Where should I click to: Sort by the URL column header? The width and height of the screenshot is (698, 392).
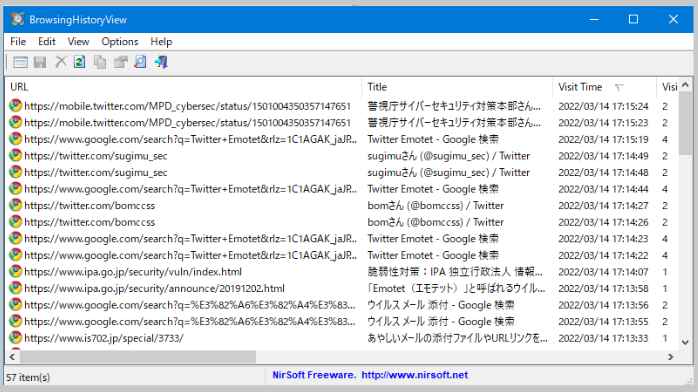tap(184, 87)
